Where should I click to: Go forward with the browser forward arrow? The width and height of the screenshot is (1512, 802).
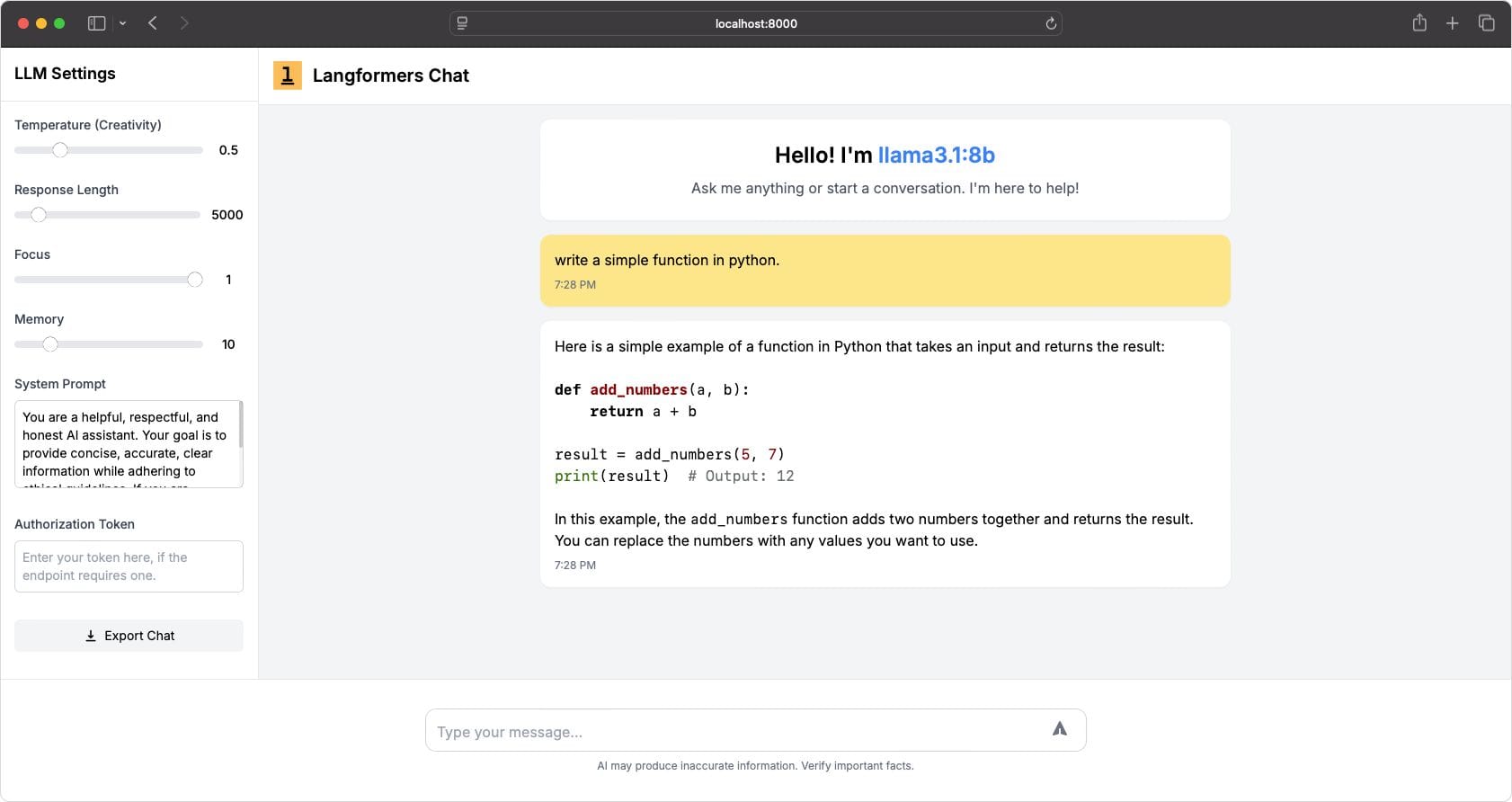click(184, 23)
